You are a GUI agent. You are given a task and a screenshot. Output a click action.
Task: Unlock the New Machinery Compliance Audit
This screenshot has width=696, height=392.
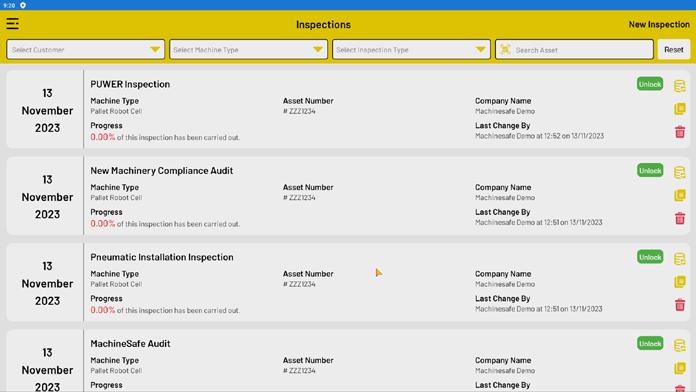pos(650,171)
